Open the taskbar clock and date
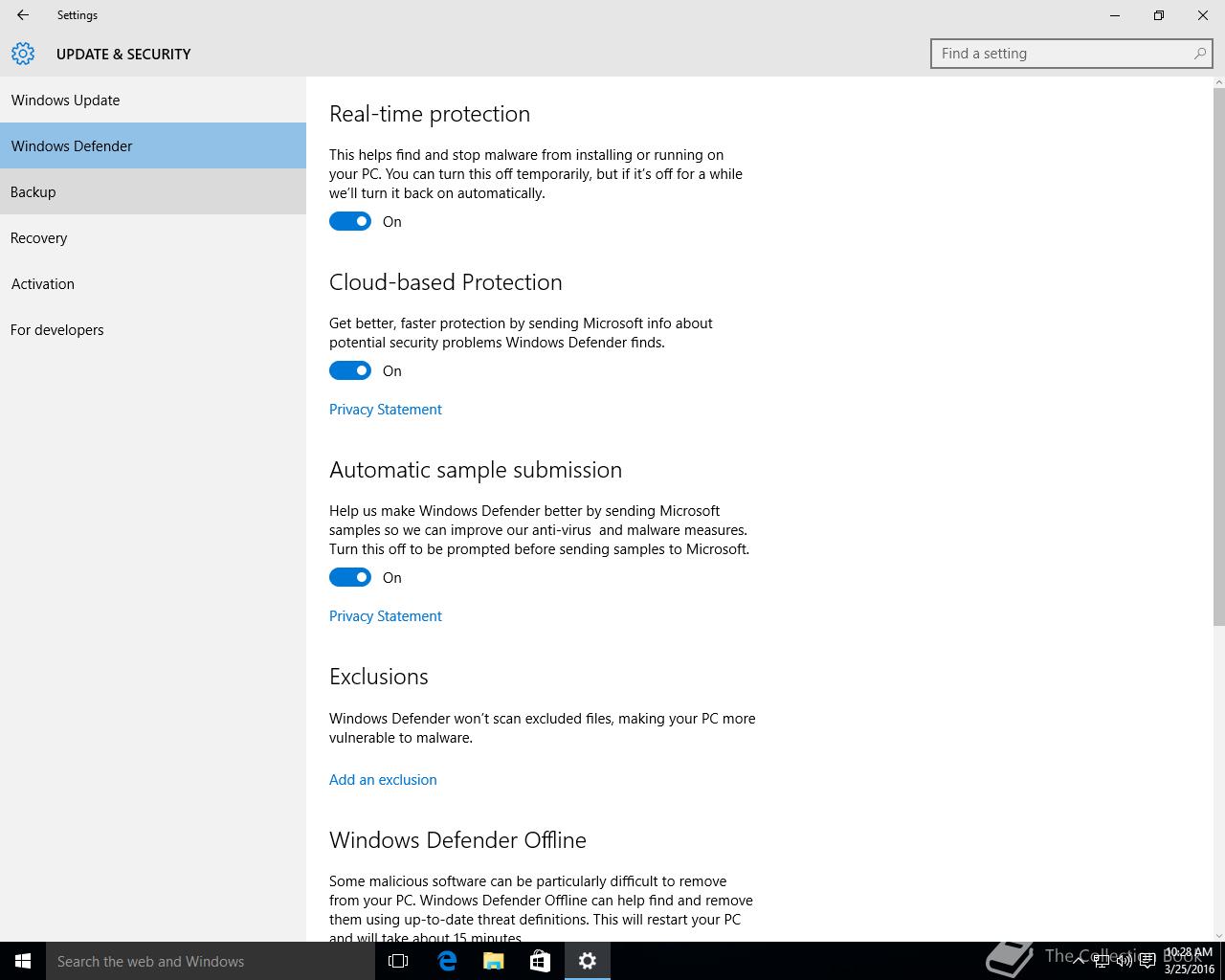 coord(1189,961)
